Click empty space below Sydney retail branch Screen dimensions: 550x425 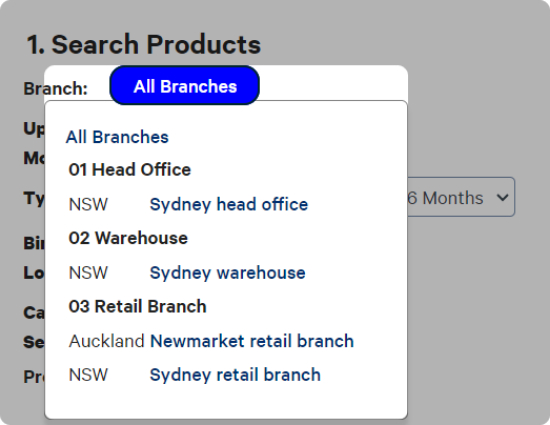(x=226, y=402)
